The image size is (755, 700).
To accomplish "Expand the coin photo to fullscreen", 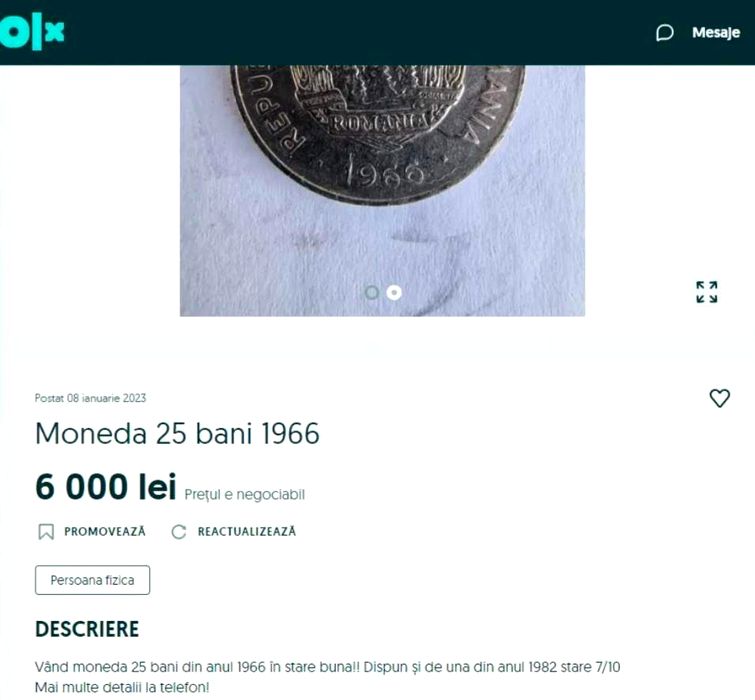I will click(x=706, y=292).
